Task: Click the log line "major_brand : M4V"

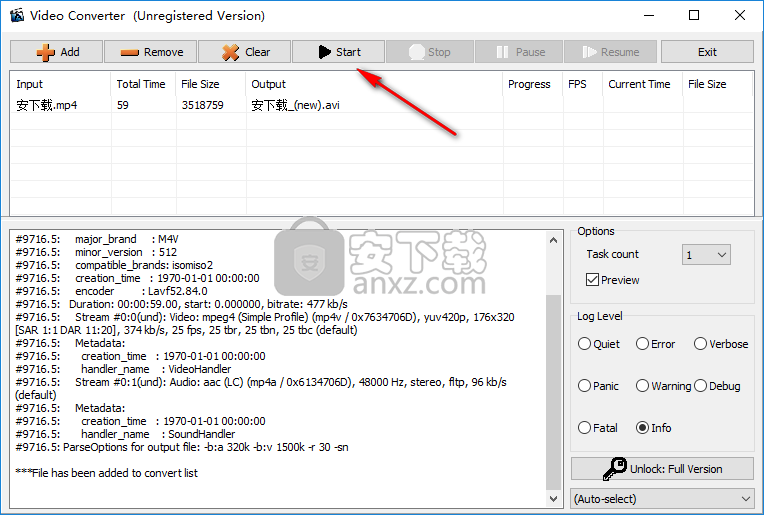Action: click(97, 239)
